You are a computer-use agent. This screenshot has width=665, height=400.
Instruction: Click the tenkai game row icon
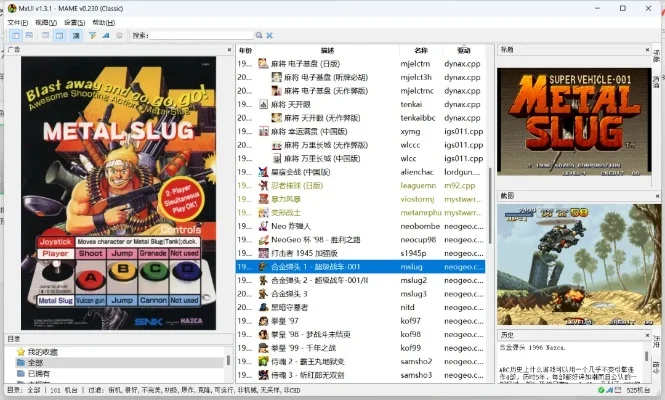click(x=263, y=104)
